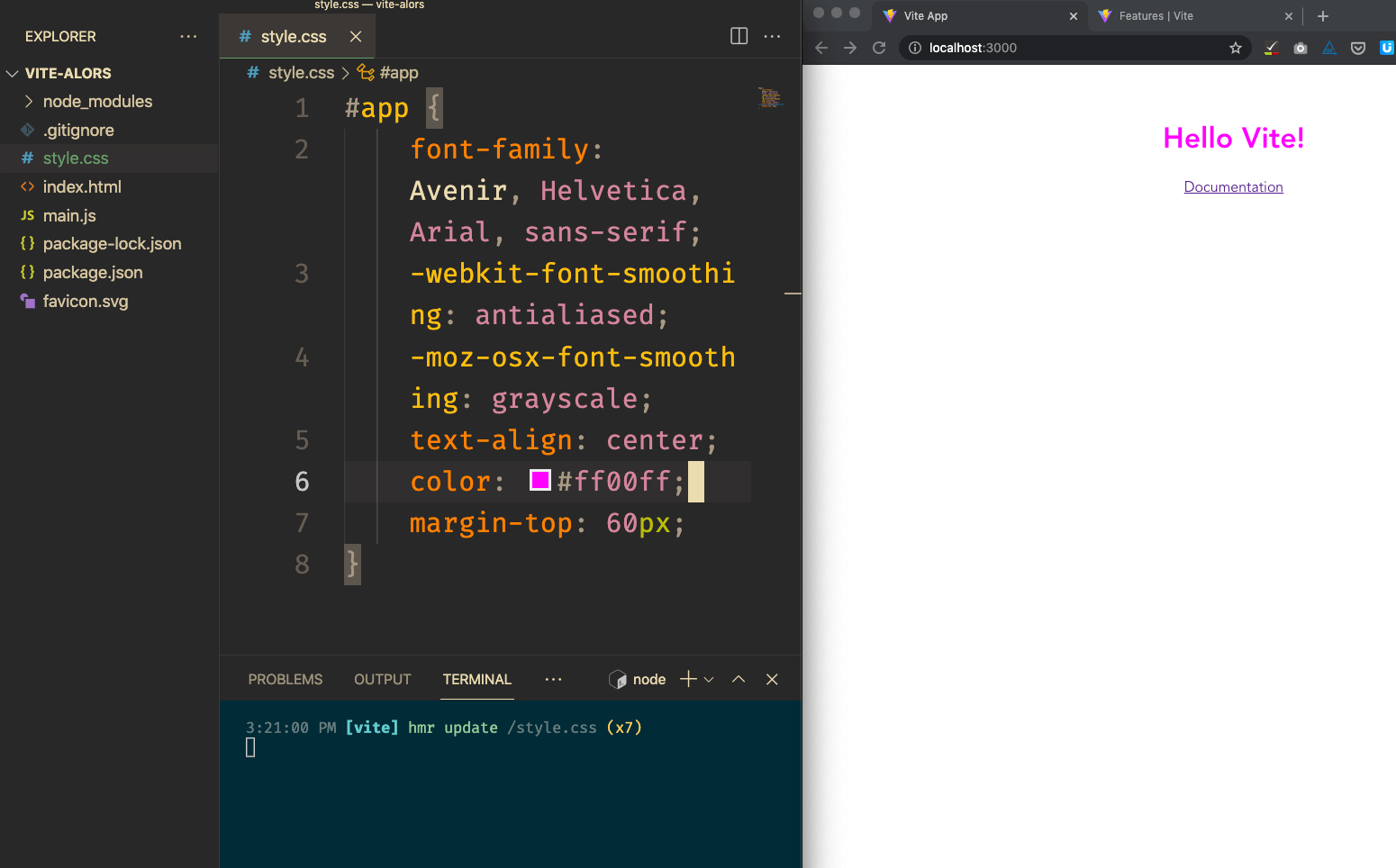
Task: Maximize the terminal panel with the caret
Action: click(739, 679)
